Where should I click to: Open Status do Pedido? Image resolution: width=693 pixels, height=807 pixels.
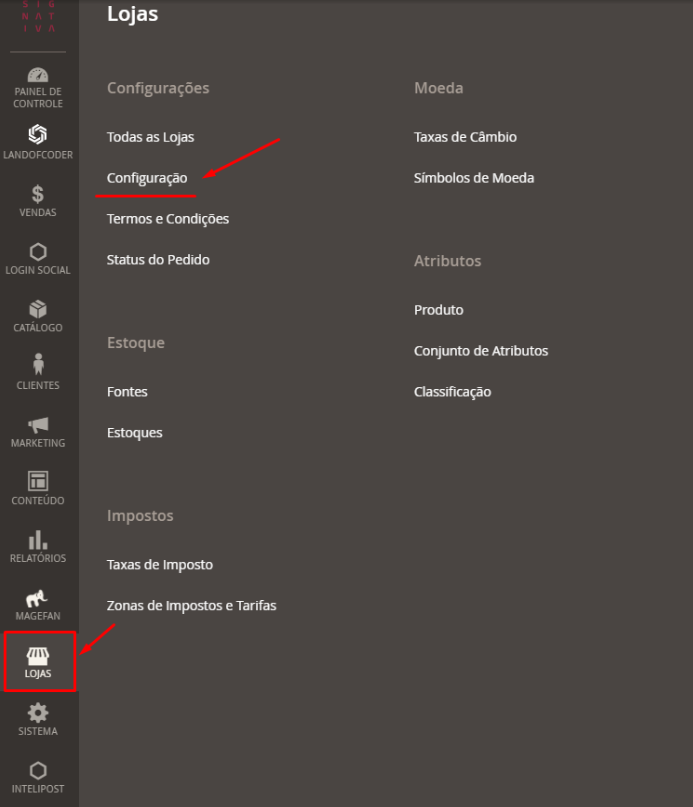pos(158,260)
